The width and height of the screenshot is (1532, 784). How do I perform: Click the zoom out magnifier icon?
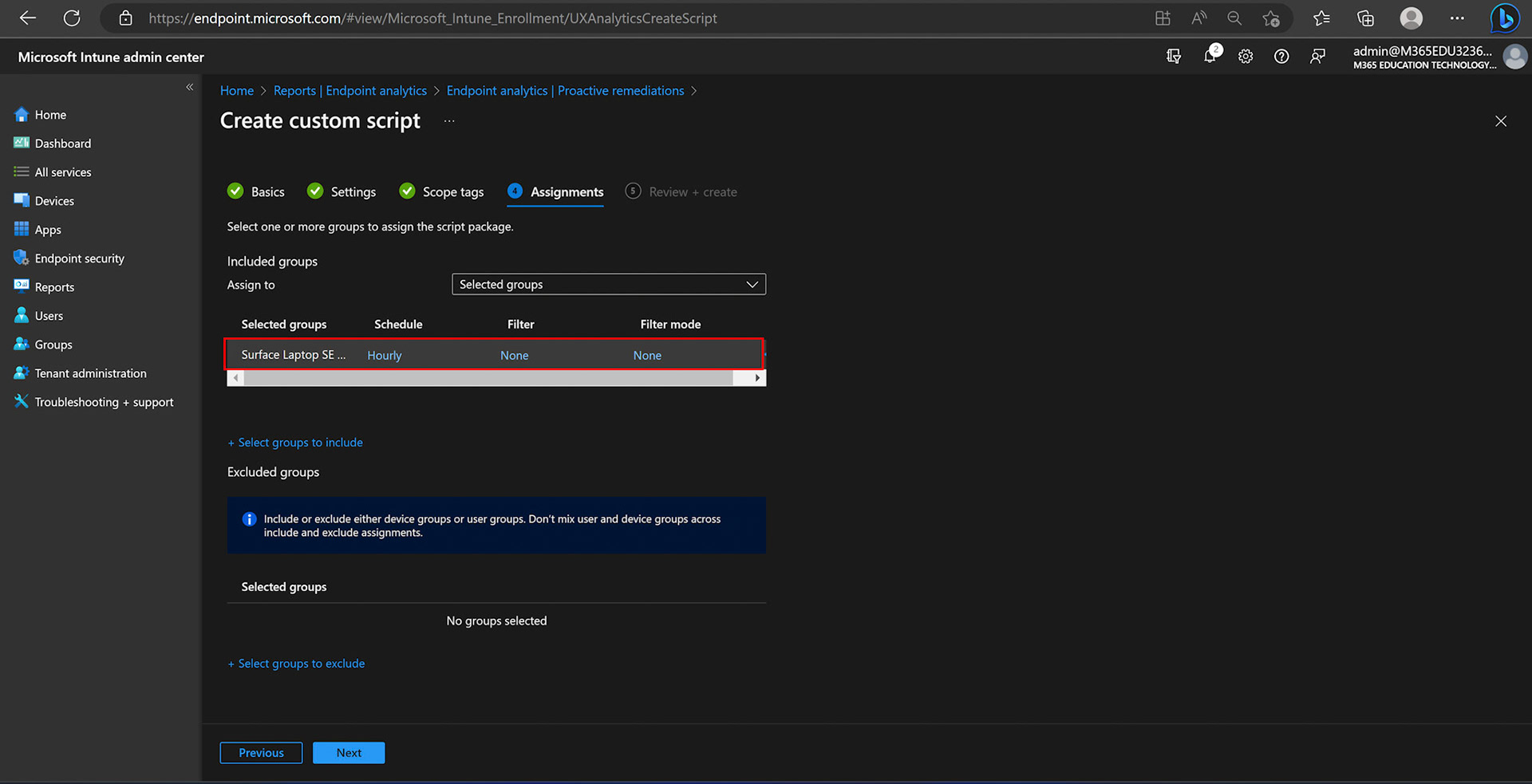click(x=1234, y=18)
